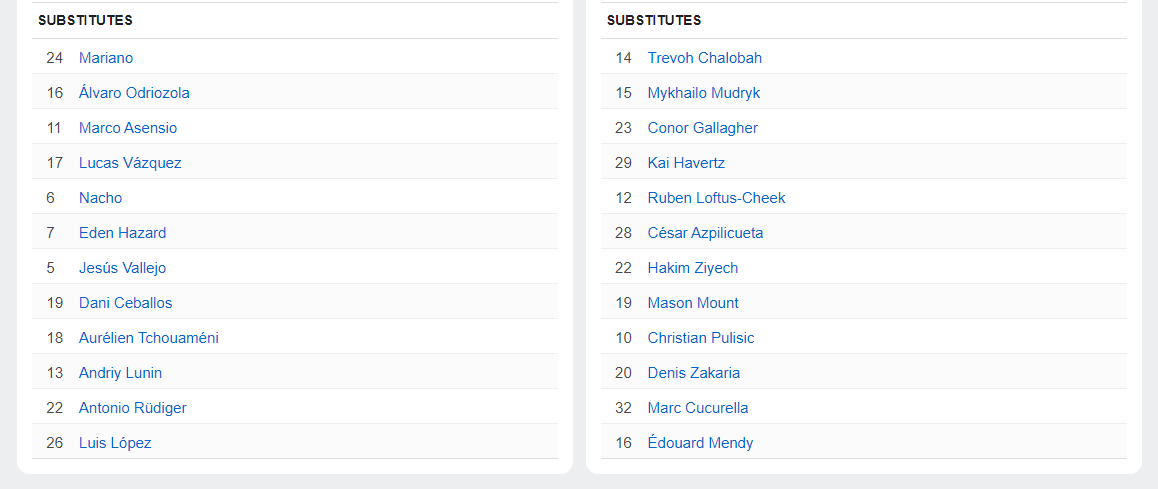
Task: Select Édouard Mendy substitute link
Action: [700, 443]
